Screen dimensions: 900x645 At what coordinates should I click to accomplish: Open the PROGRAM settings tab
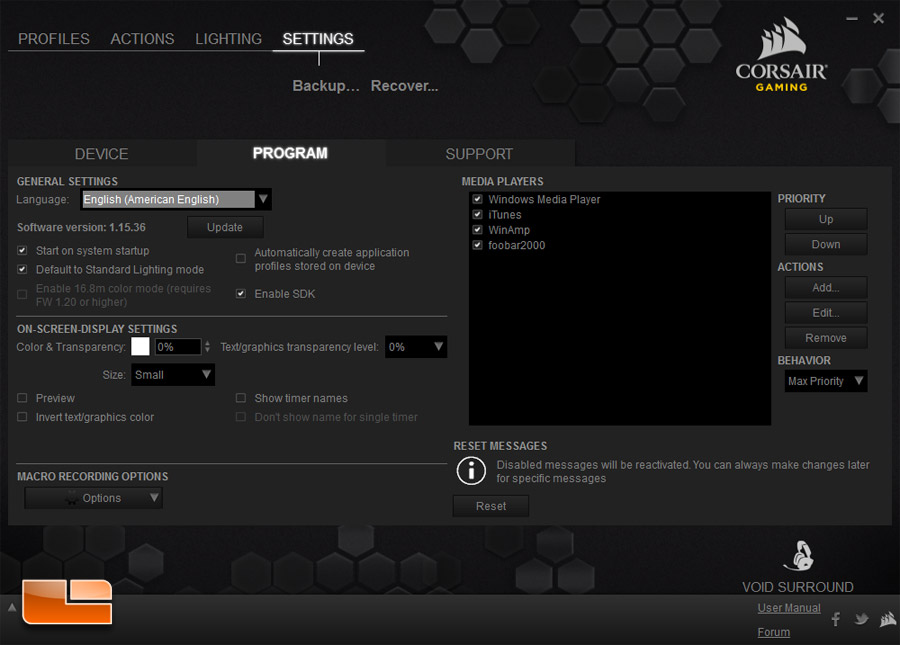point(290,153)
